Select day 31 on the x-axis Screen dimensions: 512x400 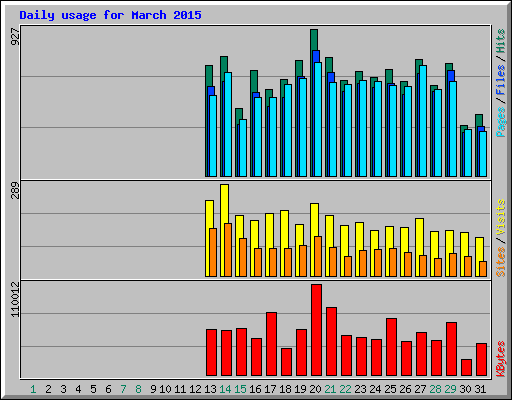click(x=480, y=389)
